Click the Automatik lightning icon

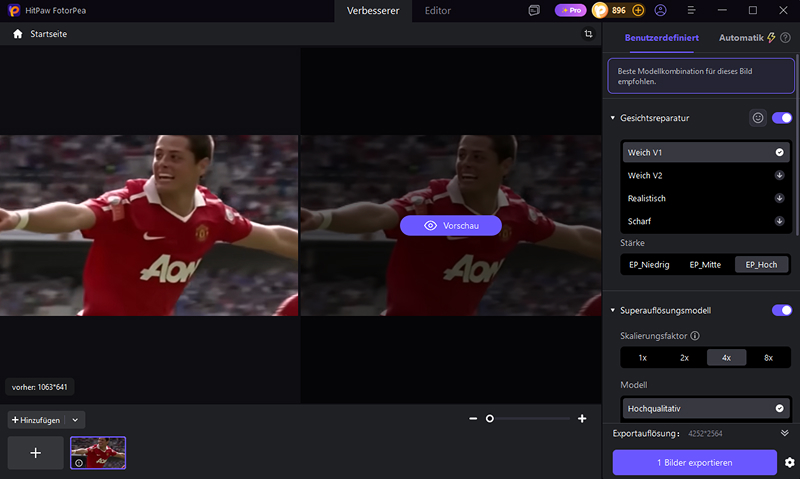click(x=771, y=37)
